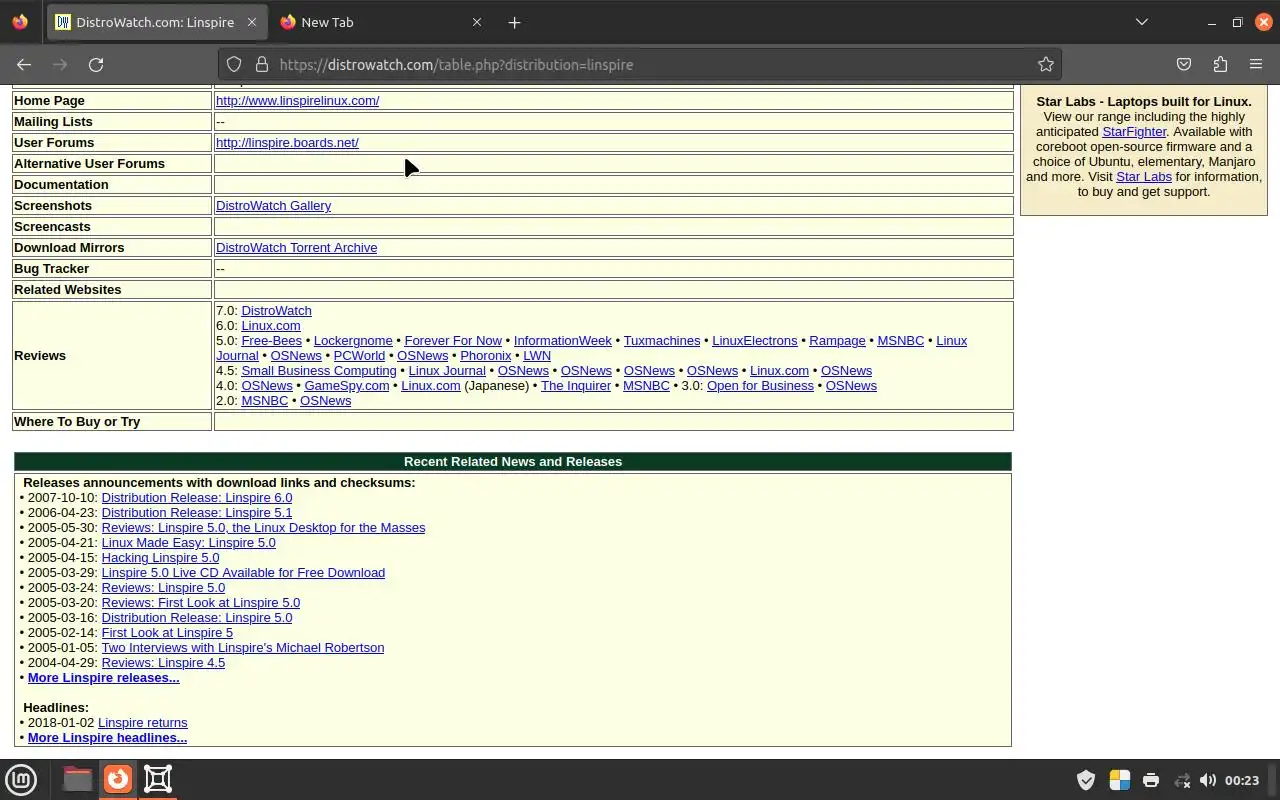1280x800 pixels.
Task: Open Linspire 5.0 Live CD free download link
Action: click(x=243, y=573)
